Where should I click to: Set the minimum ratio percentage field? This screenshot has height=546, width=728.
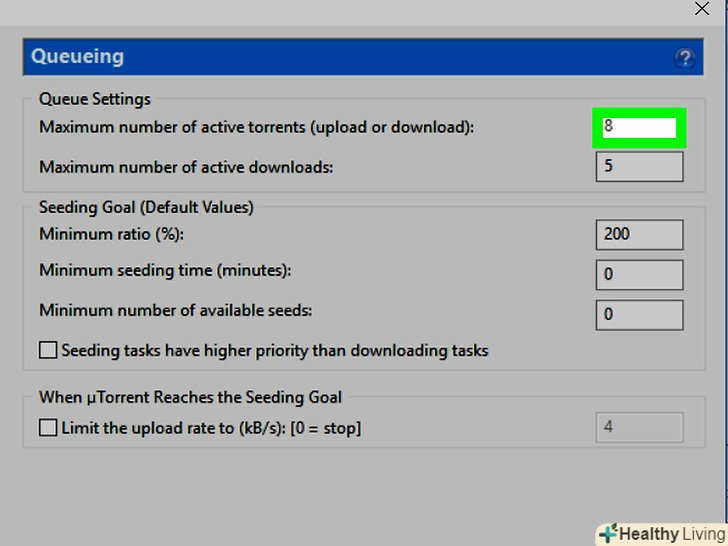(x=639, y=234)
